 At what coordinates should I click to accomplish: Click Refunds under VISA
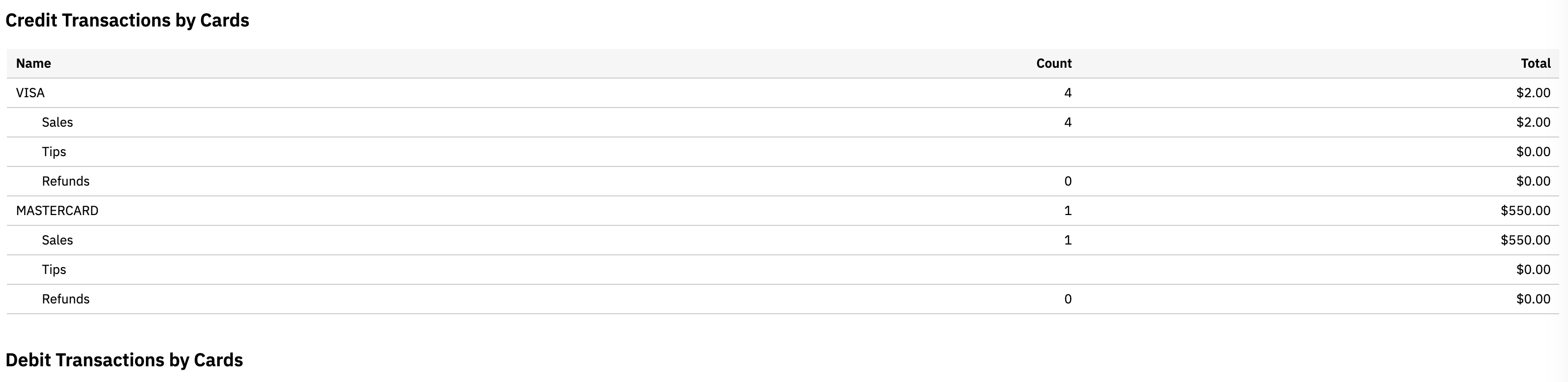click(x=66, y=181)
